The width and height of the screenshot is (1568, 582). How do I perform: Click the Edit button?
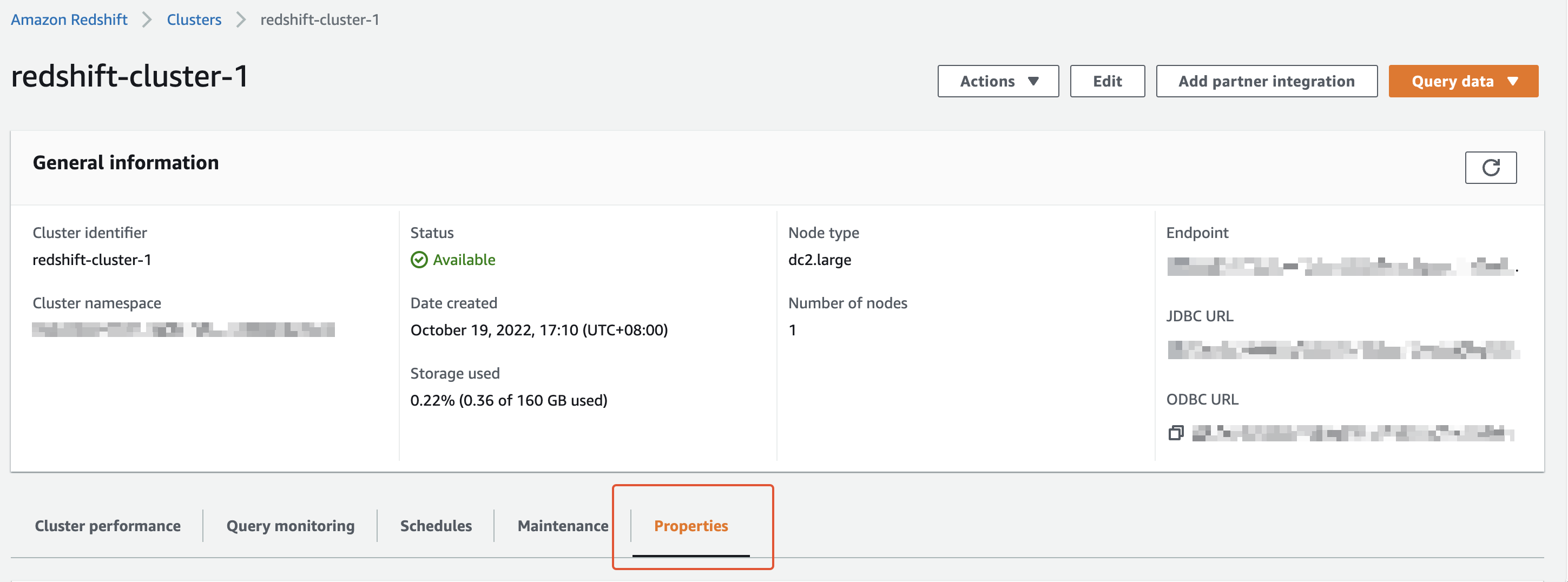(1106, 81)
